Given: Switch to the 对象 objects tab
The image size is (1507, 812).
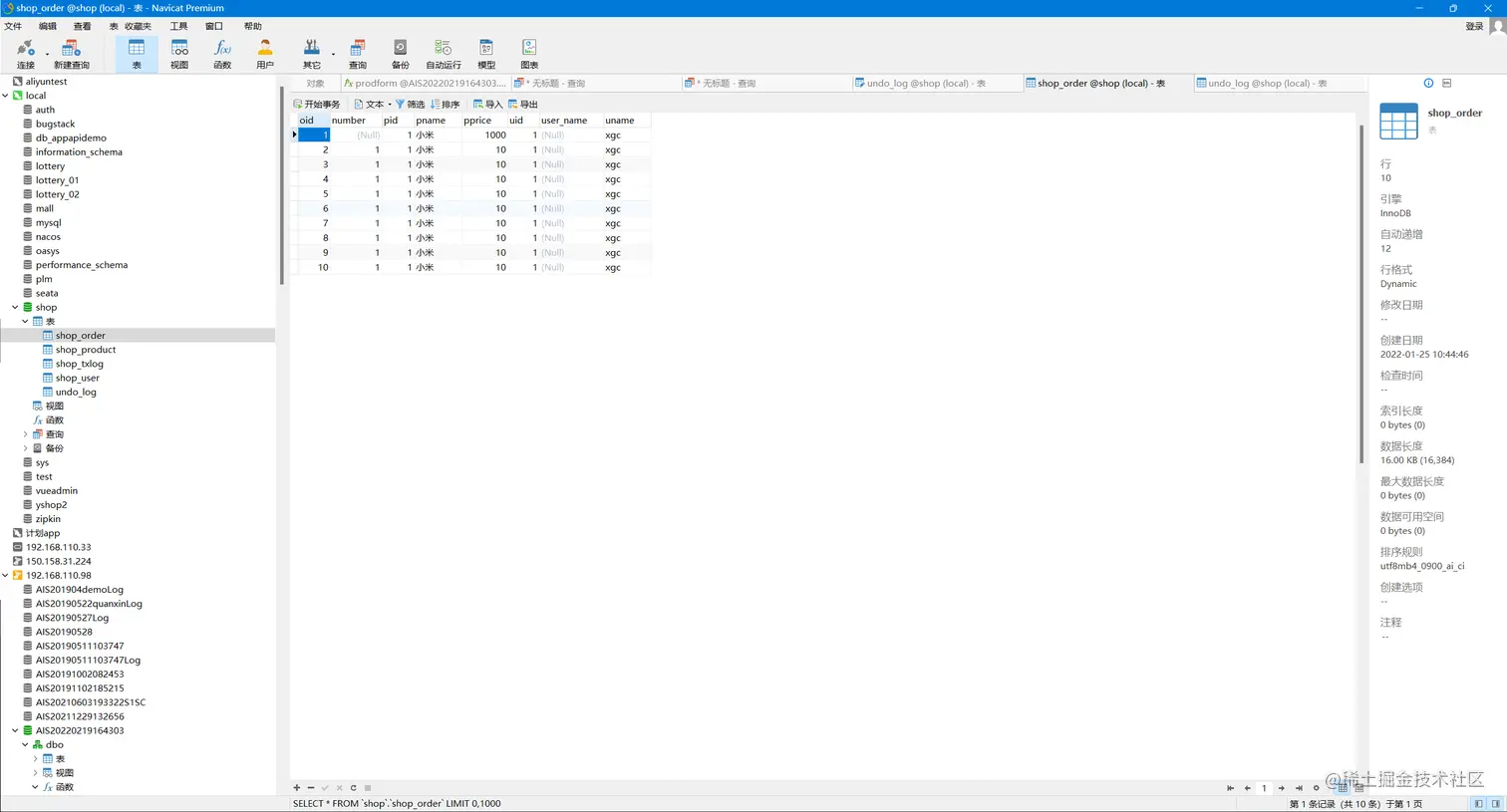Looking at the screenshot, I should point(315,83).
